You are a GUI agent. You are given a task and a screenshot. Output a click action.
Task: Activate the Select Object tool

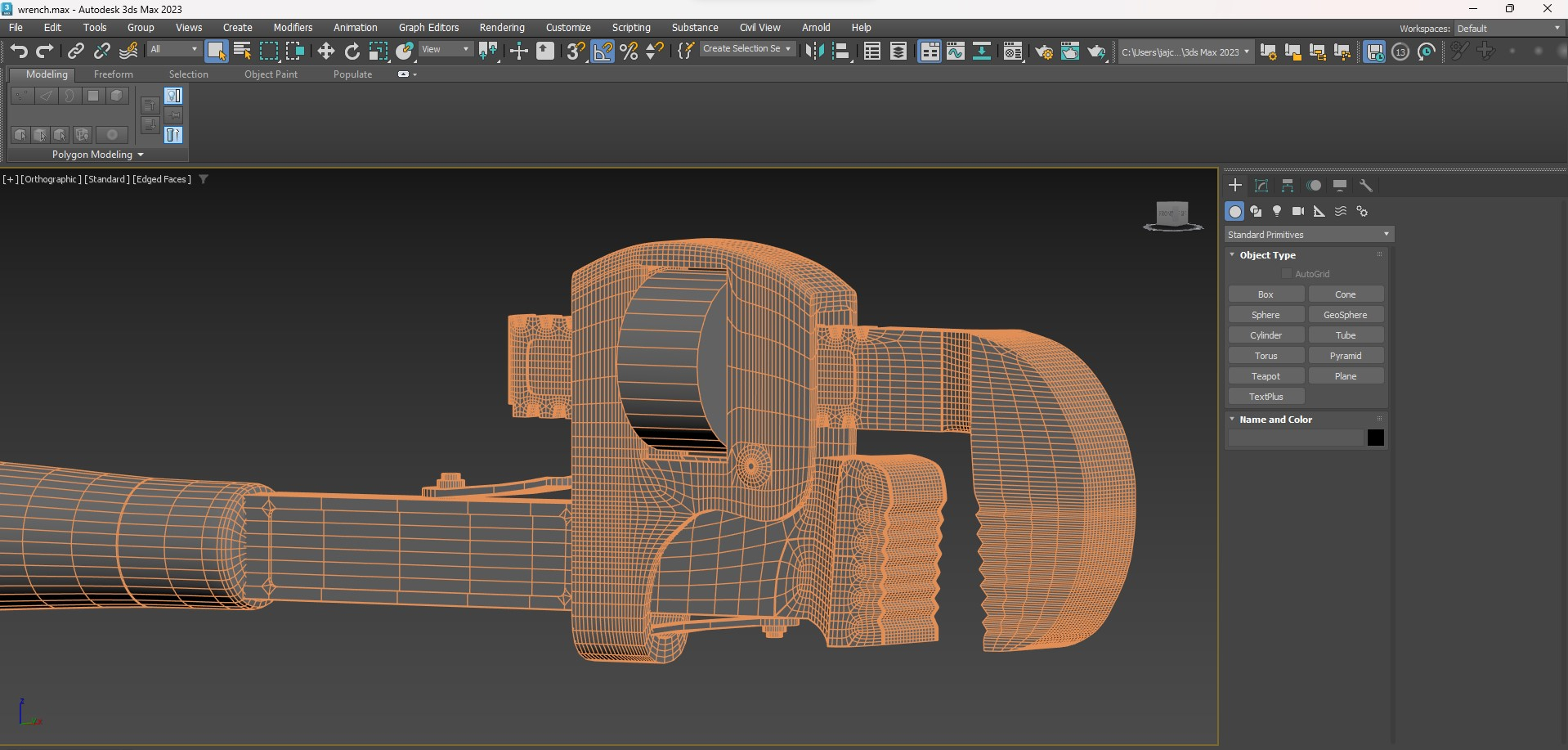[x=216, y=51]
